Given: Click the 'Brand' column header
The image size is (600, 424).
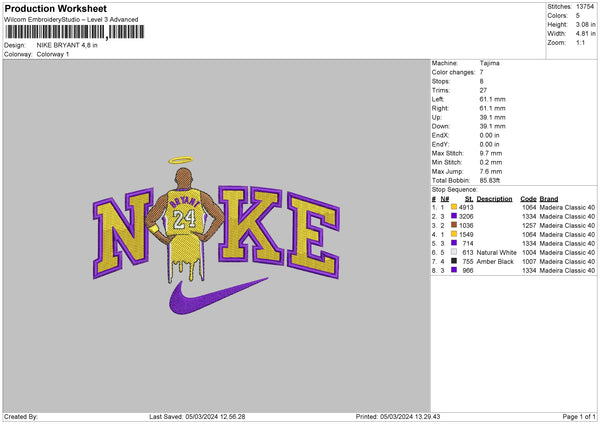Looking at the screenshot, I should pyautogui.click(x=549, y=199).
